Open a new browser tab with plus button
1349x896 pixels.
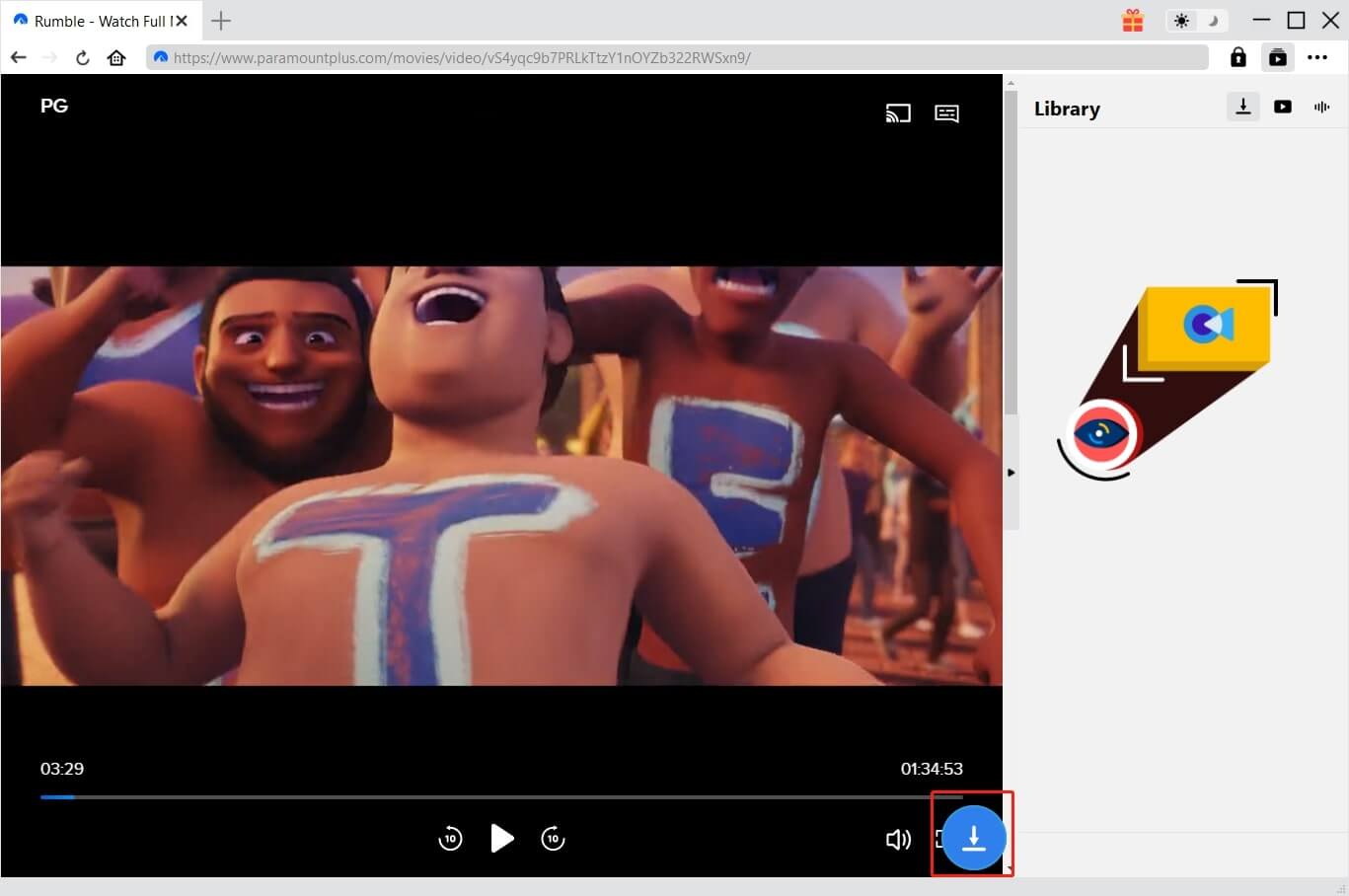[x=221, y=20]
